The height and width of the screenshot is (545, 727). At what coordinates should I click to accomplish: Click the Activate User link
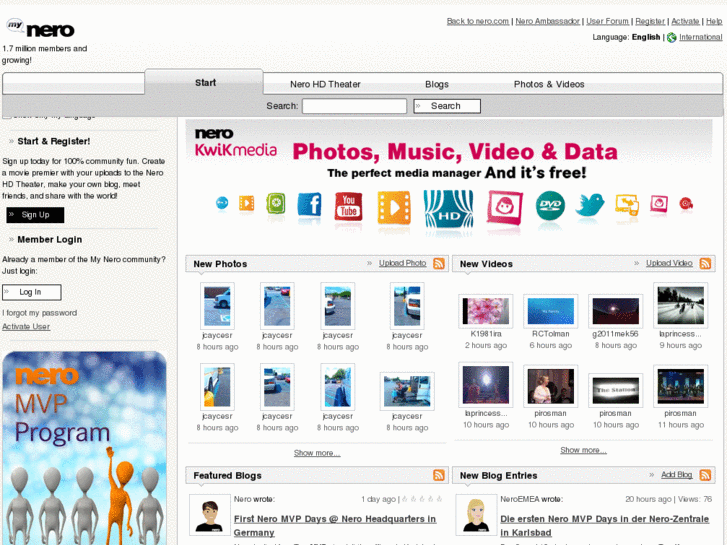(x=26, y=327)
